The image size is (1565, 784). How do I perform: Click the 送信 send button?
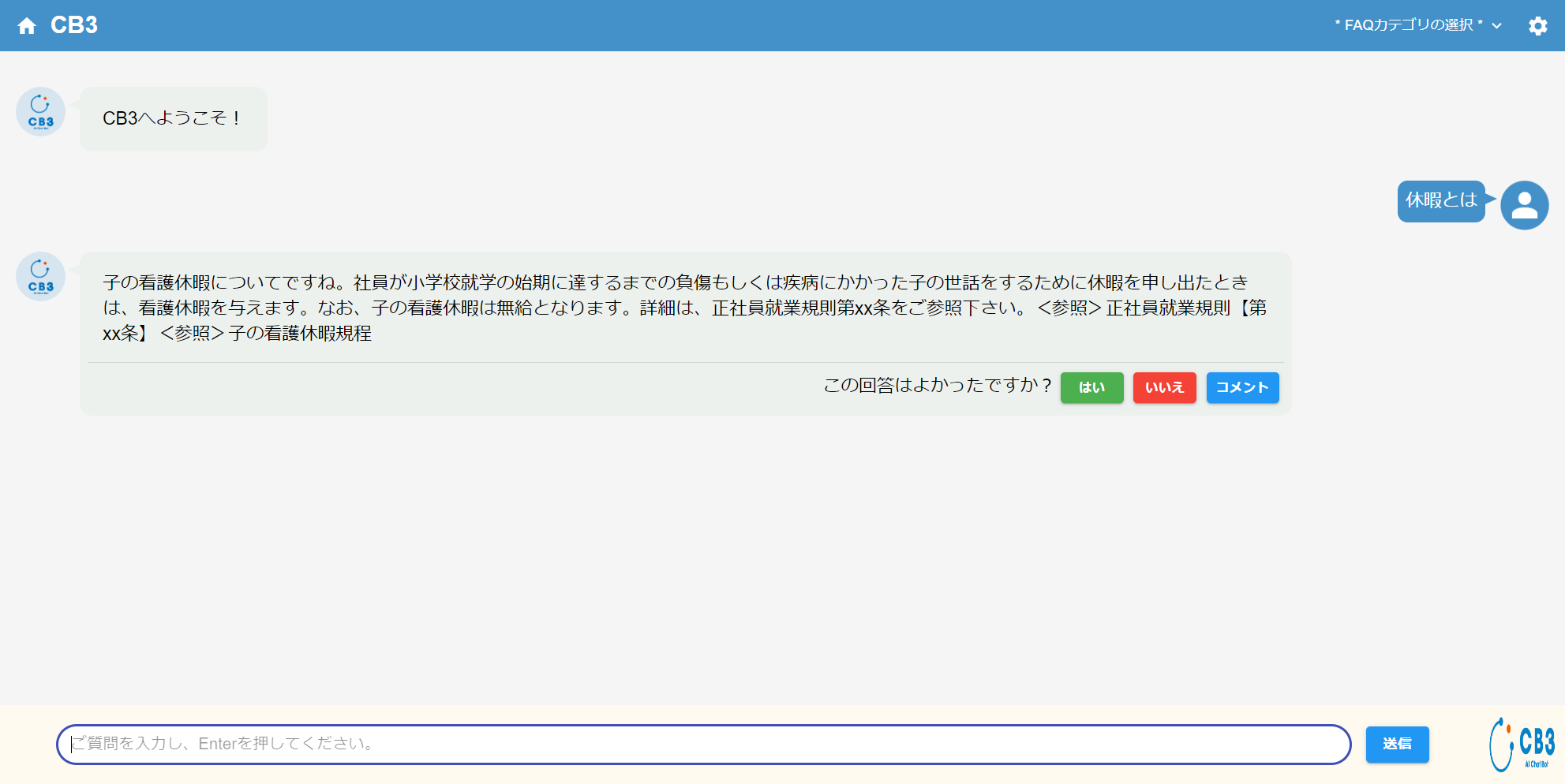pyautogui.click(x=1397, y=744)
